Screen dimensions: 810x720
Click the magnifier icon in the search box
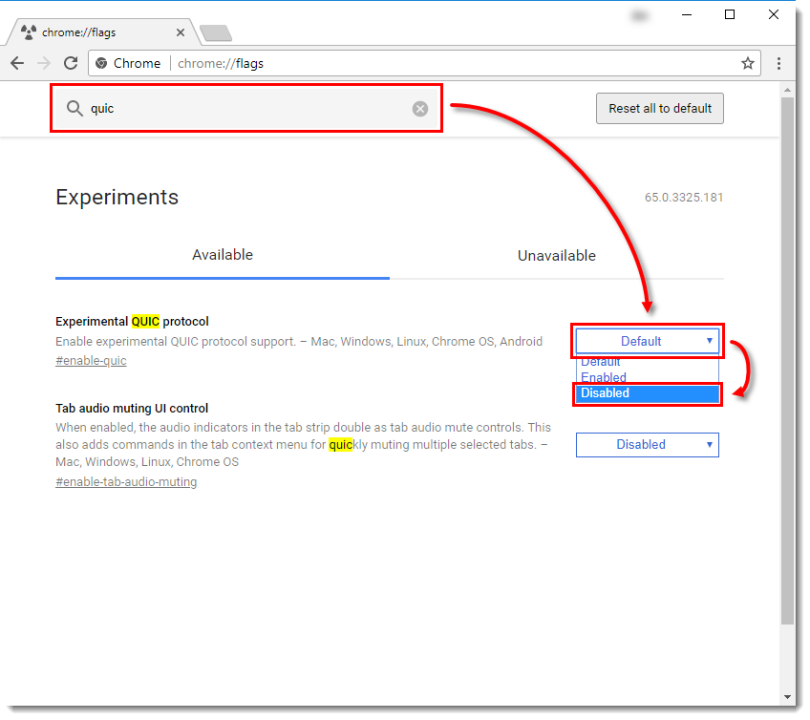pos(73,108)
